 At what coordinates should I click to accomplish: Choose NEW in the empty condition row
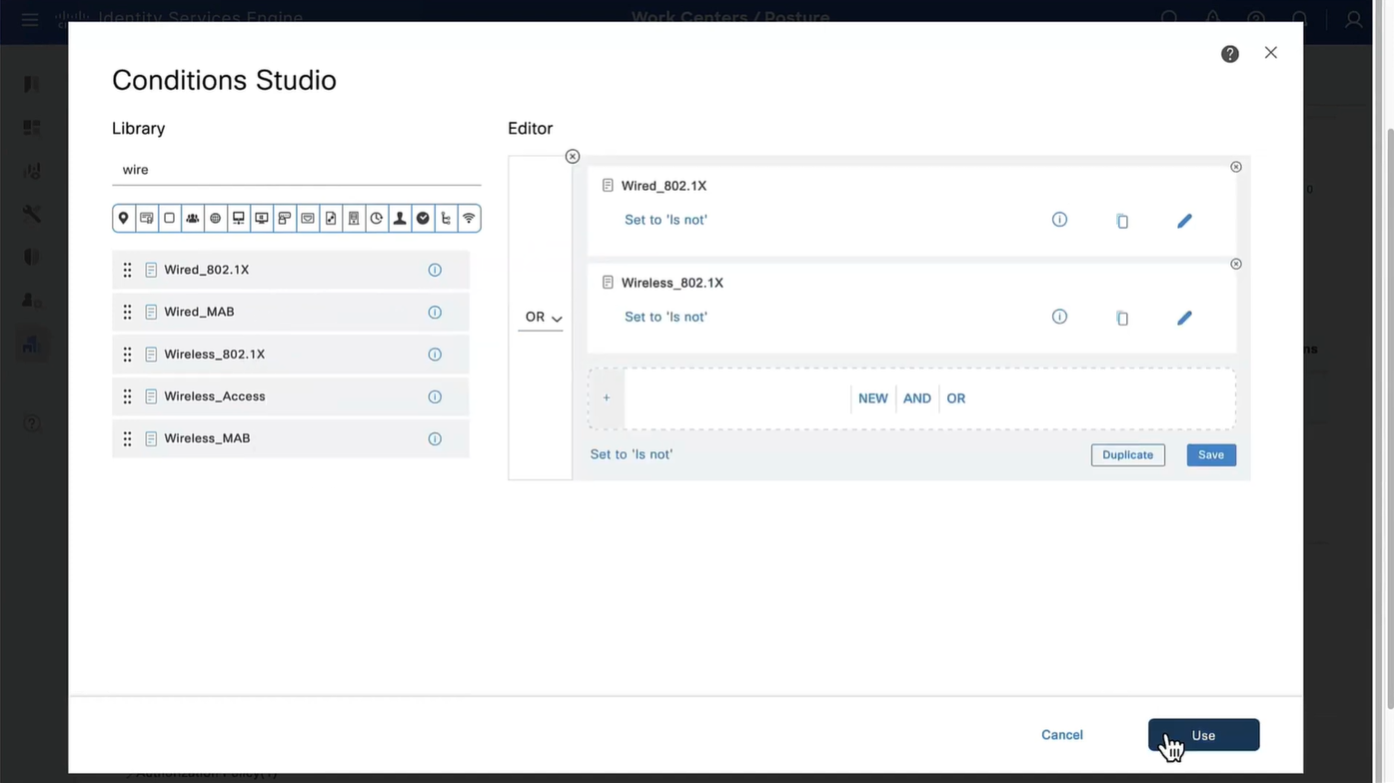872,398
